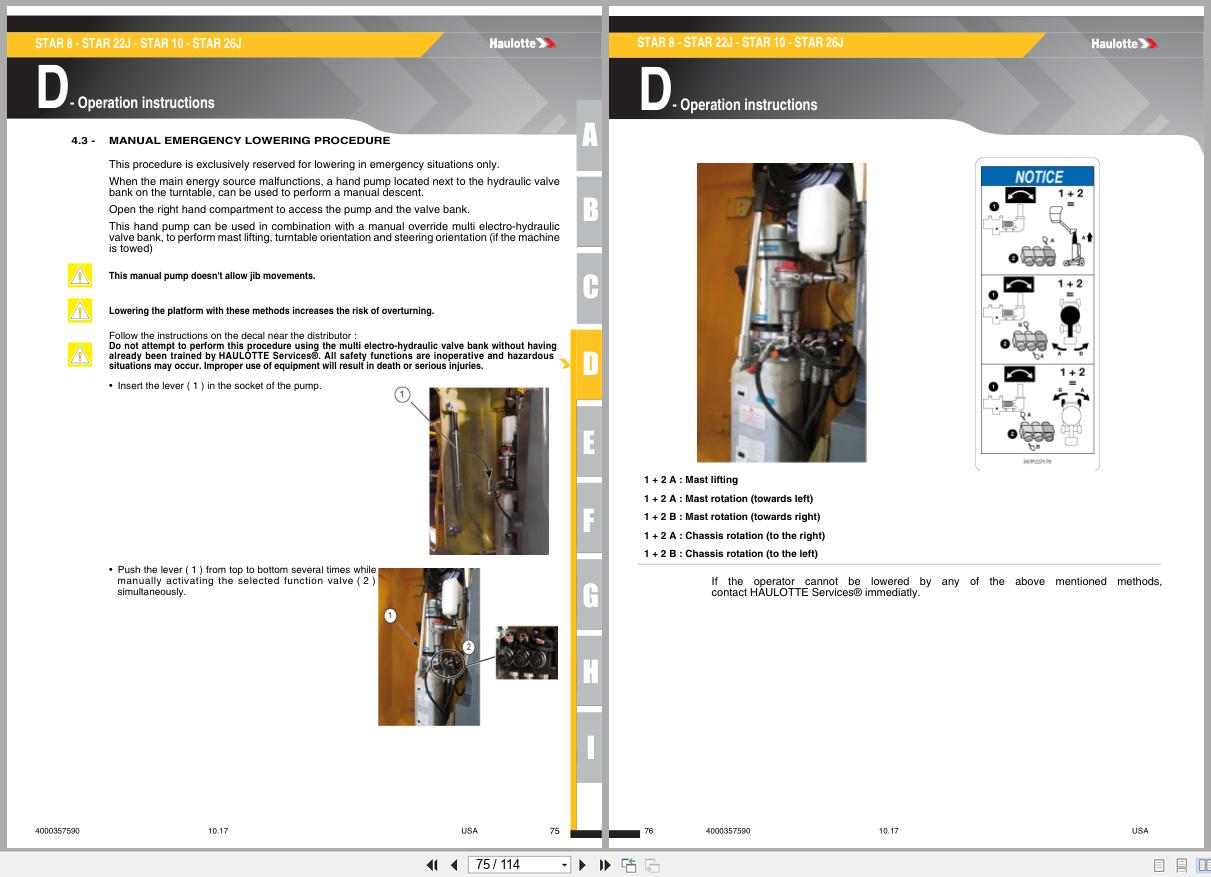Viewport: 1211px width, 877px height.
Task: Select section tab H
Action: tap(589, 672)
